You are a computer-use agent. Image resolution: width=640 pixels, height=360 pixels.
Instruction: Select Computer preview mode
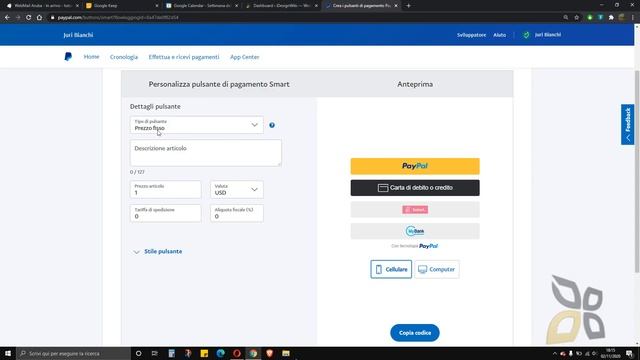pos(437,269)
